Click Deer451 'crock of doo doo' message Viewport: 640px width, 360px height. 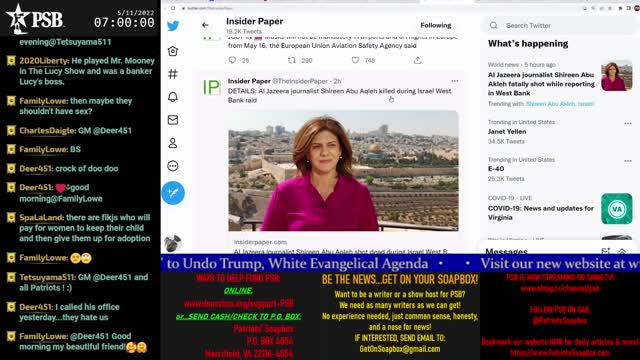69,169
